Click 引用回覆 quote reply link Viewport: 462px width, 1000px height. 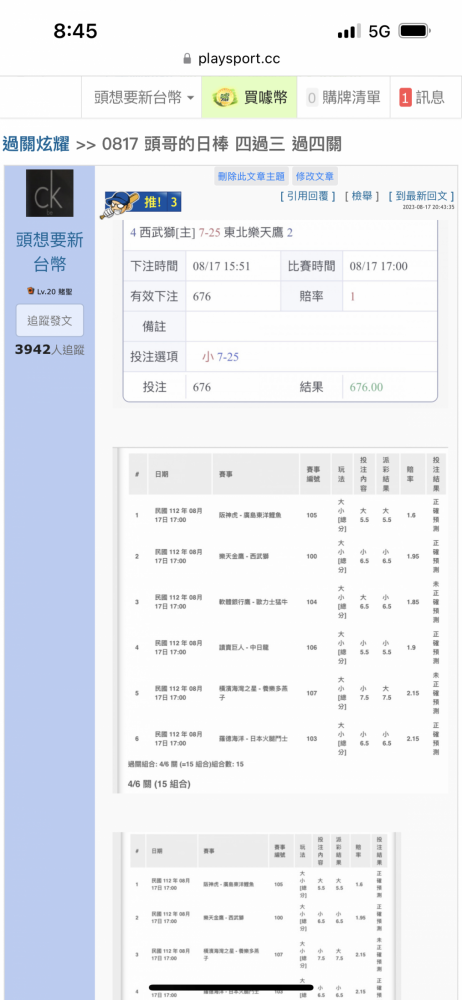(308, 196)
